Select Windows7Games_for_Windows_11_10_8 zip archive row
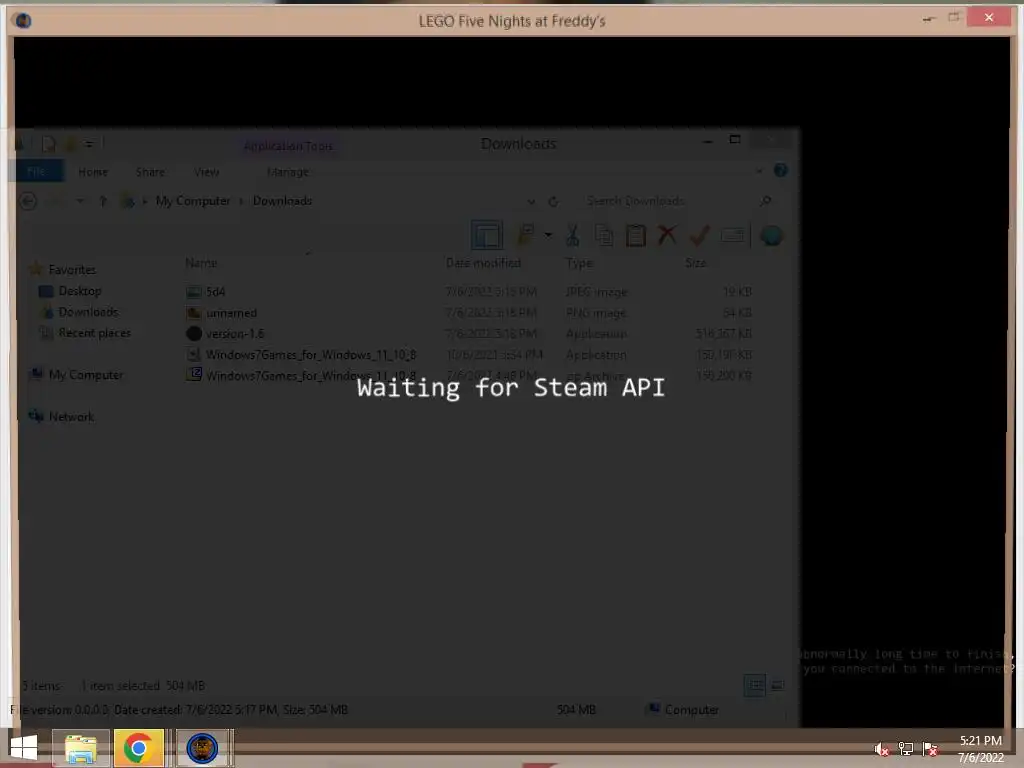The image size is (1024, 768). pyautogui.click(x=468, y=376)
